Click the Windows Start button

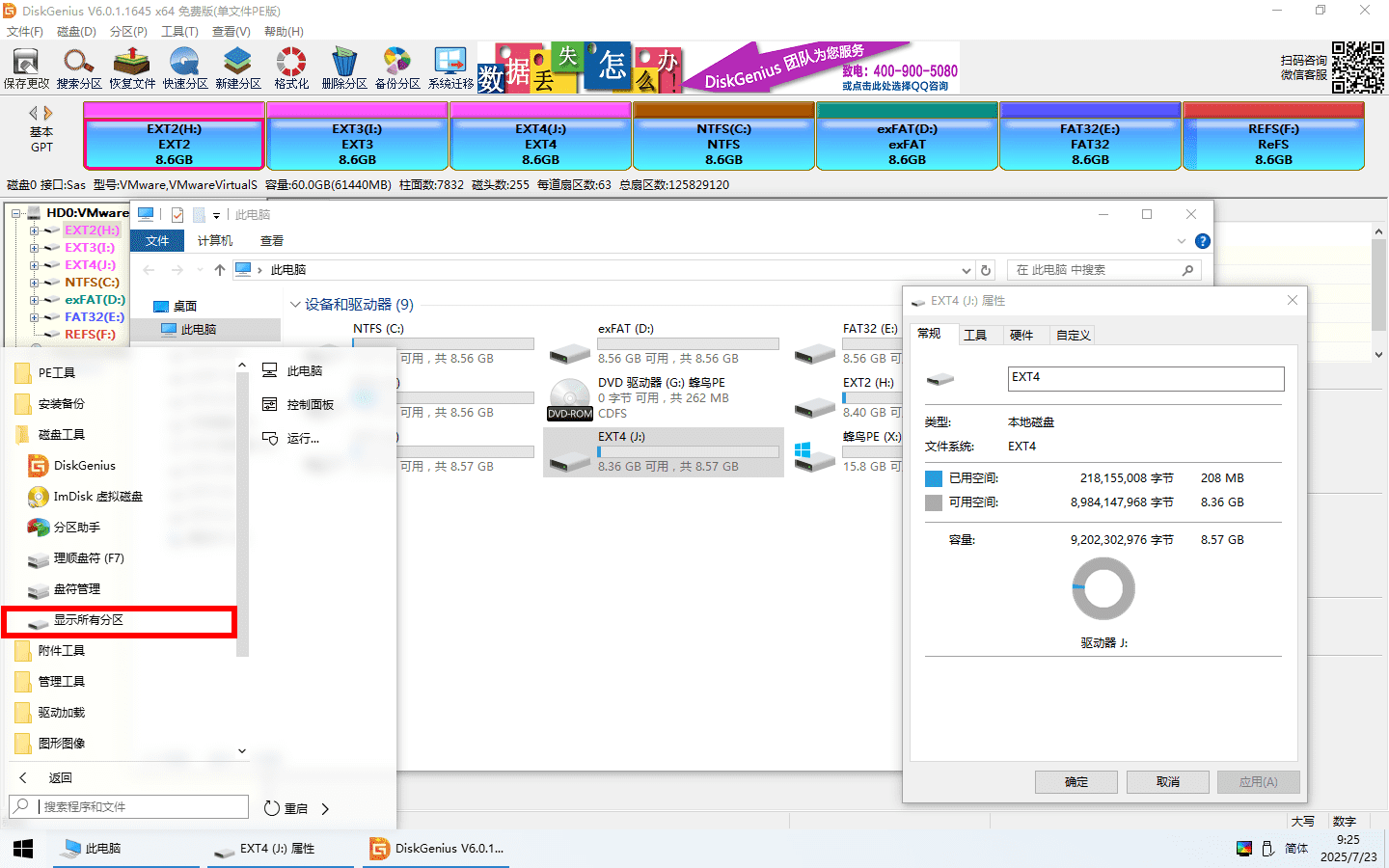pos(23,849)
